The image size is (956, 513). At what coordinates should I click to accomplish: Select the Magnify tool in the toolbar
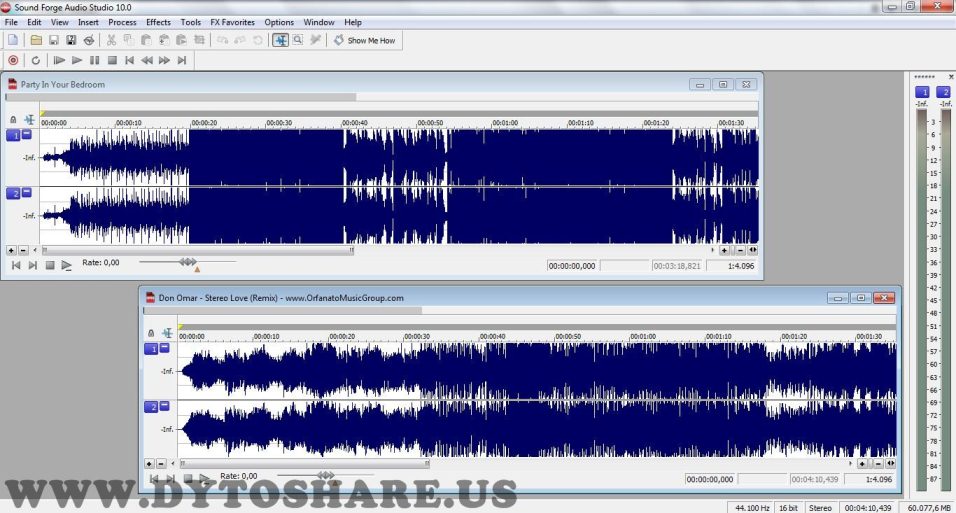pyautogui.click(x=298, y=40)
